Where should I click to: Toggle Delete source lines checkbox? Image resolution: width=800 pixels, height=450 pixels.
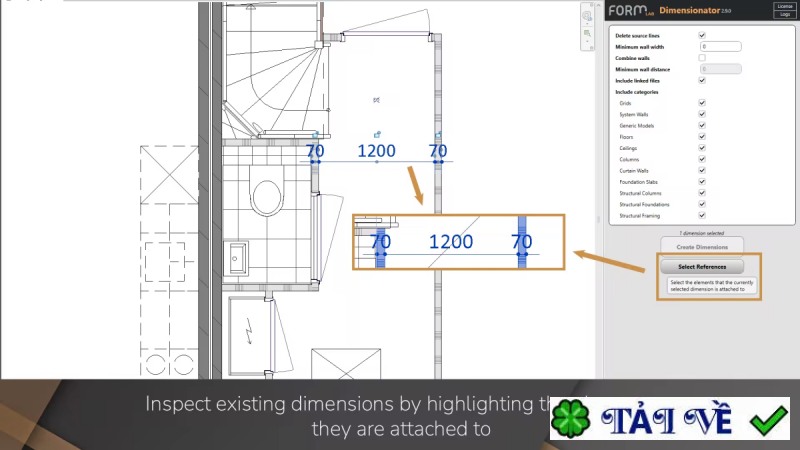(702, 35)
